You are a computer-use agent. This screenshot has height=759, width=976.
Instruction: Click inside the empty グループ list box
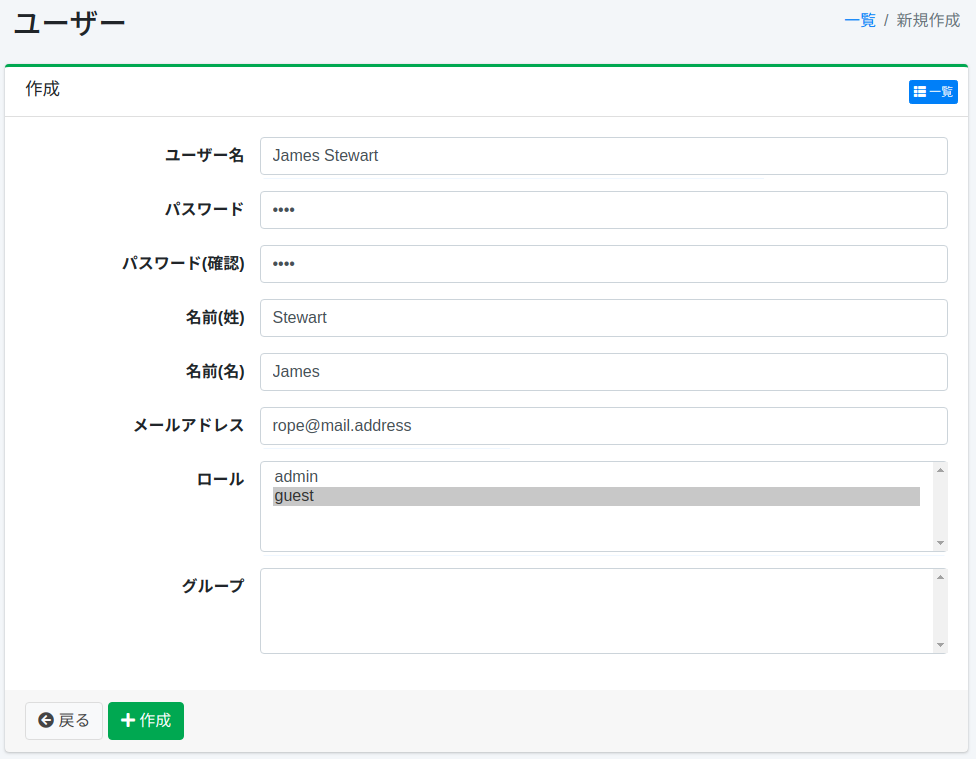pos(596,611)
